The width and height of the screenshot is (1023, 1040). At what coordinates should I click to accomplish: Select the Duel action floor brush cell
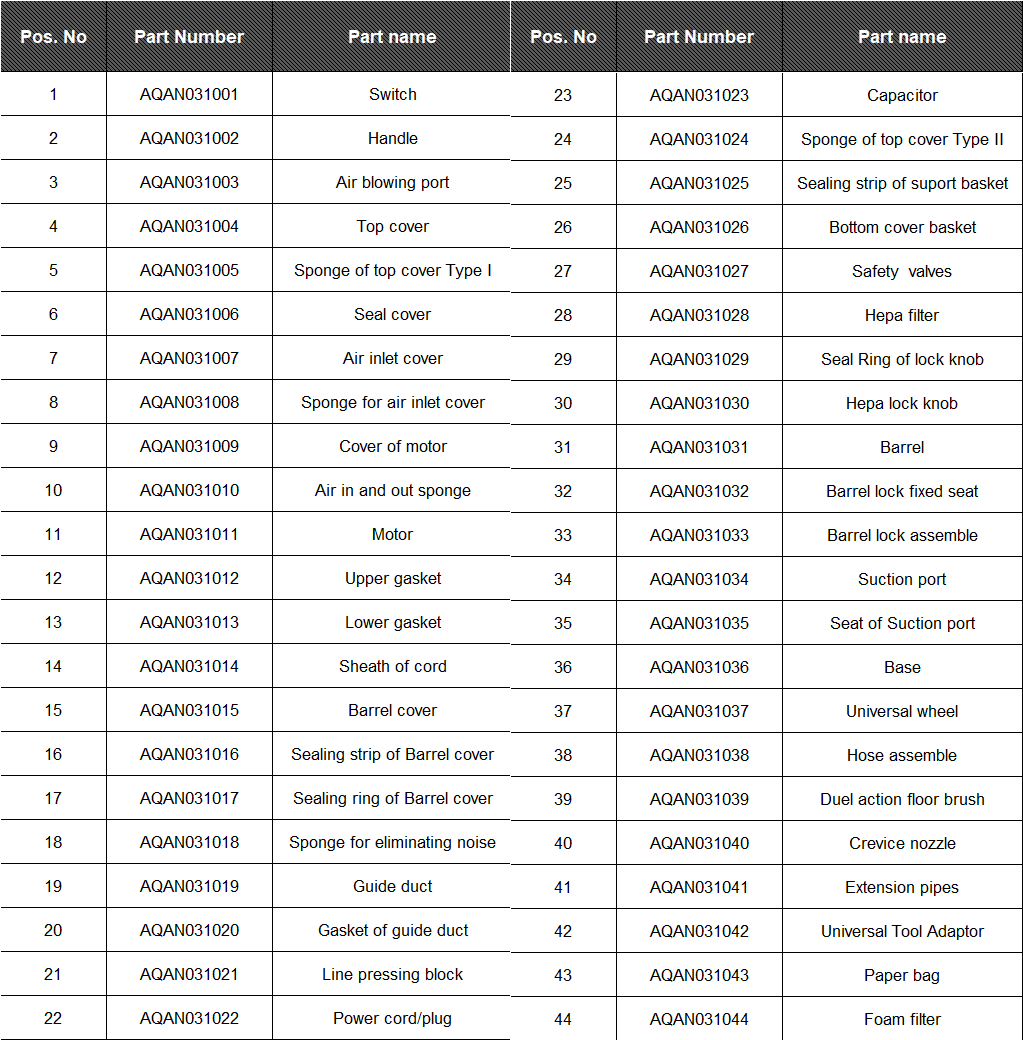[x=902, y=799]
